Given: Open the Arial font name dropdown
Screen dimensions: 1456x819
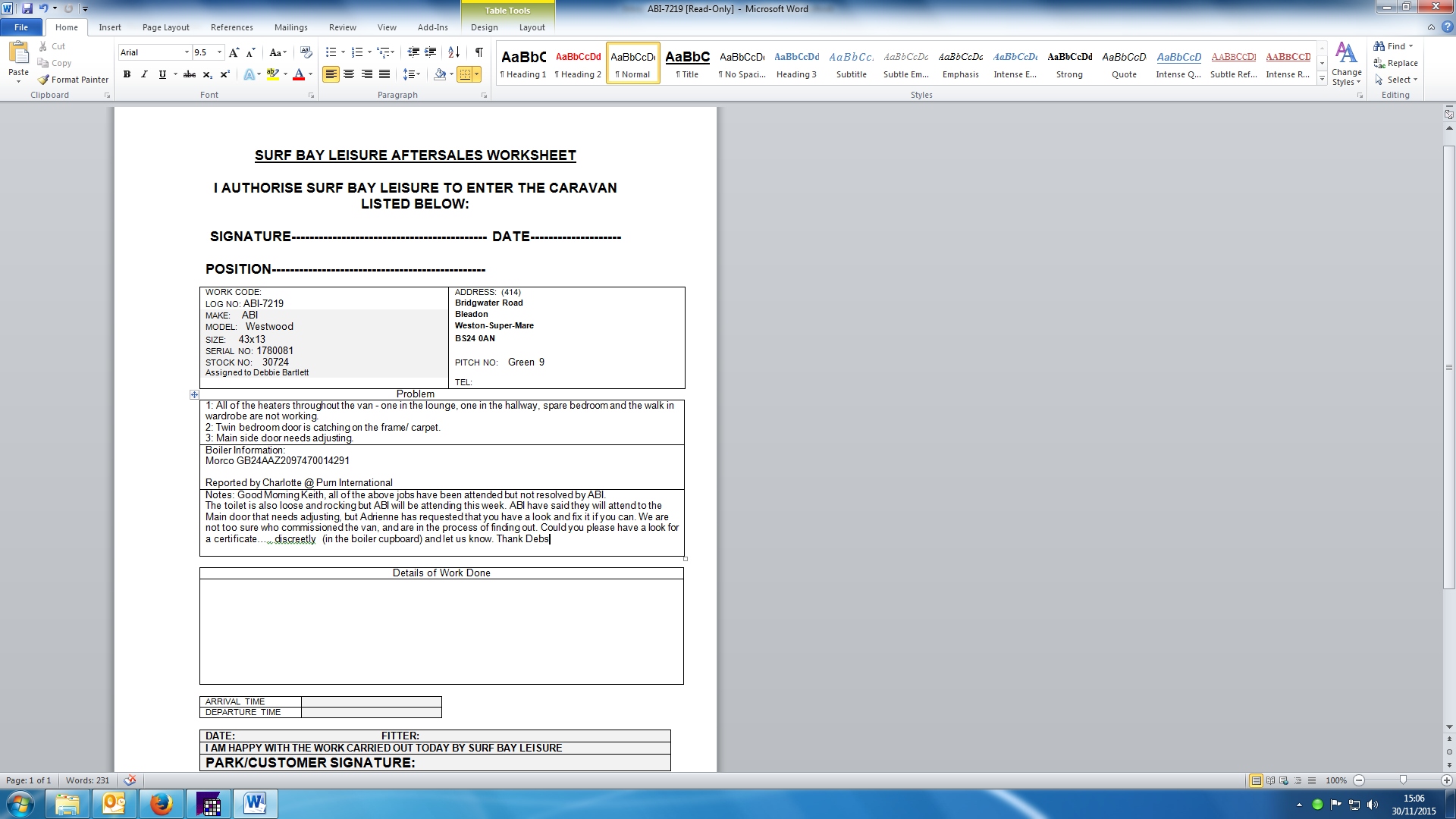Looking at the screenshot, I should click(x=187, y=52).
